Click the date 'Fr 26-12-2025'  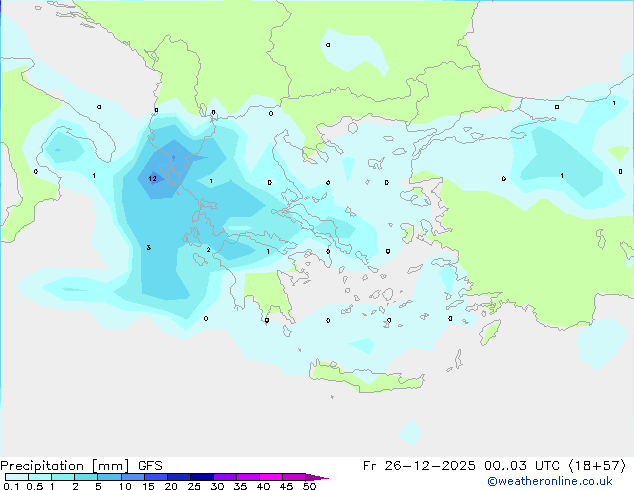(x=419, y=466)
